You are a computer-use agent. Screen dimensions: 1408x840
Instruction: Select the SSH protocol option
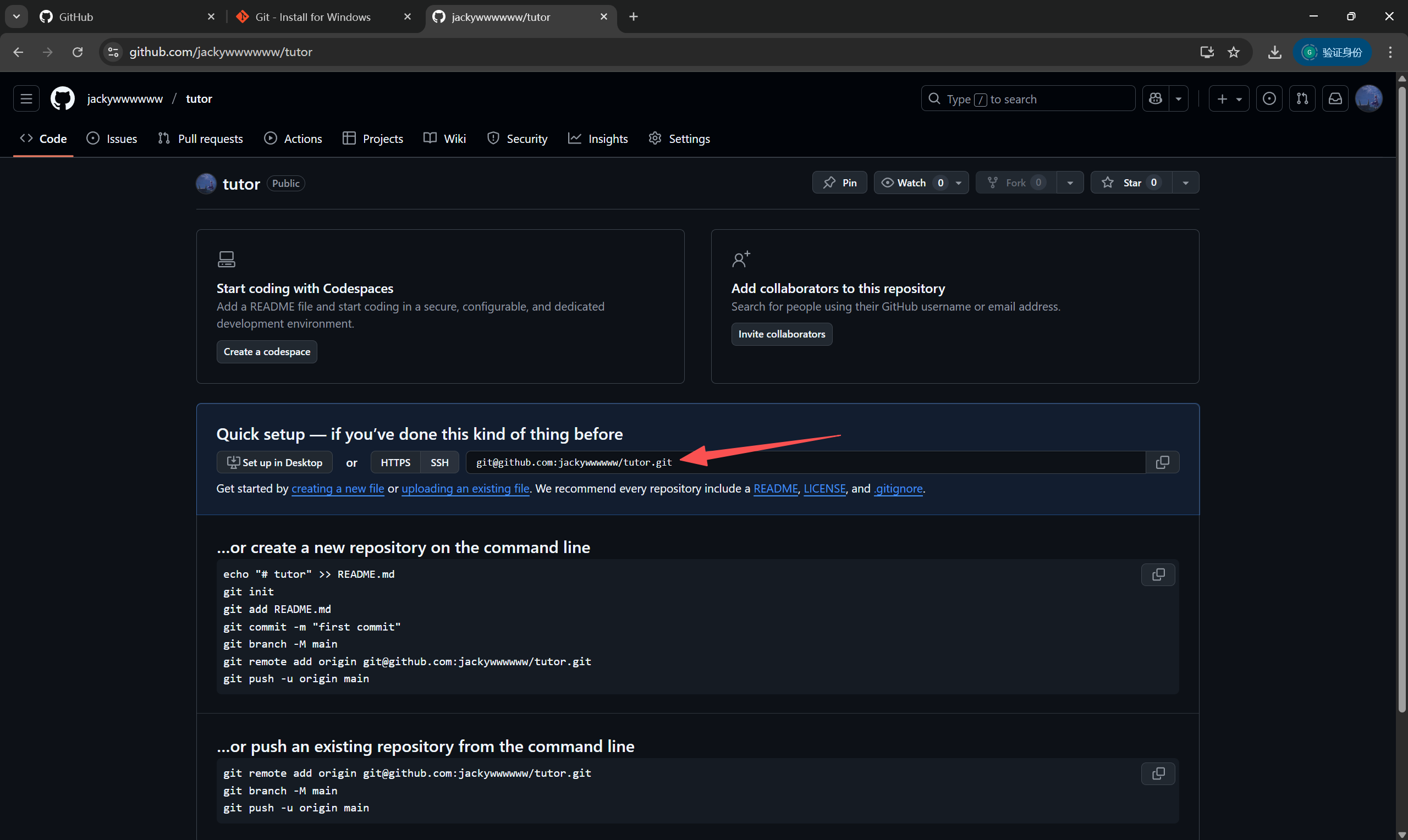tap(439, 462)
